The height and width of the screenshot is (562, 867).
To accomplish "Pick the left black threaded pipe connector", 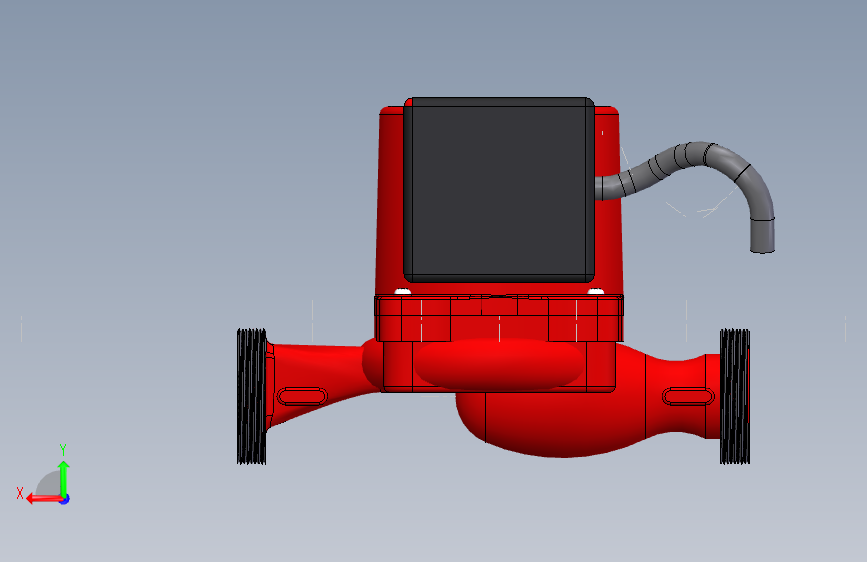I will [x=252, y=396].
